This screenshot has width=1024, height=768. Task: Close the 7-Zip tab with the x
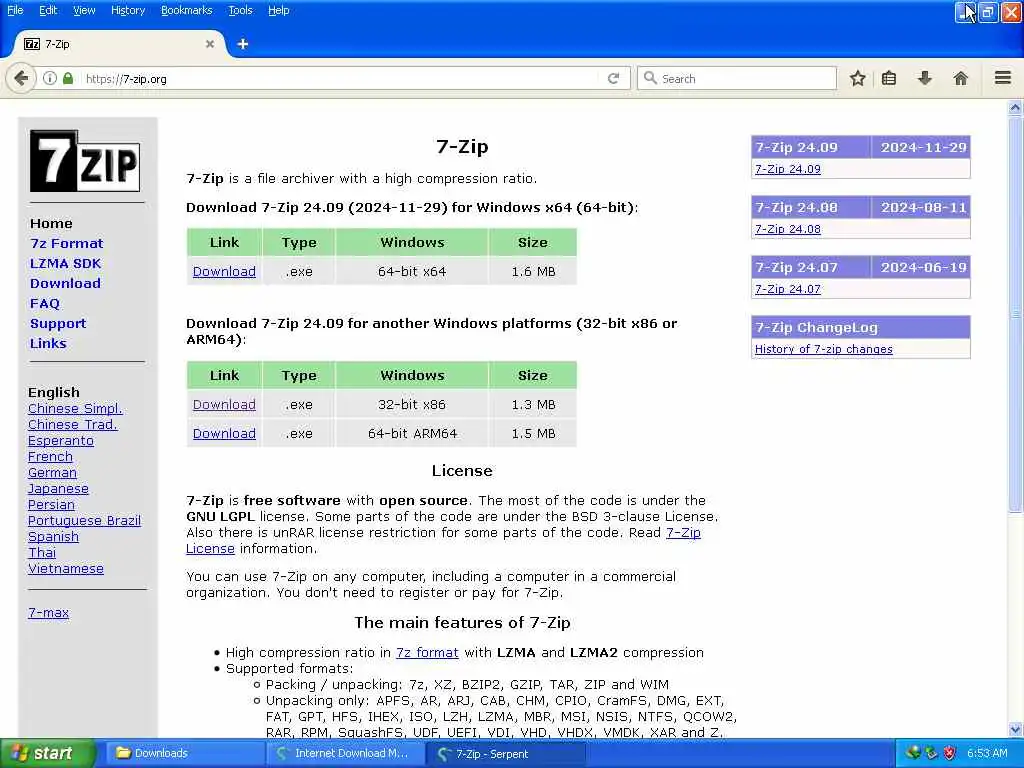click(210, 44)
